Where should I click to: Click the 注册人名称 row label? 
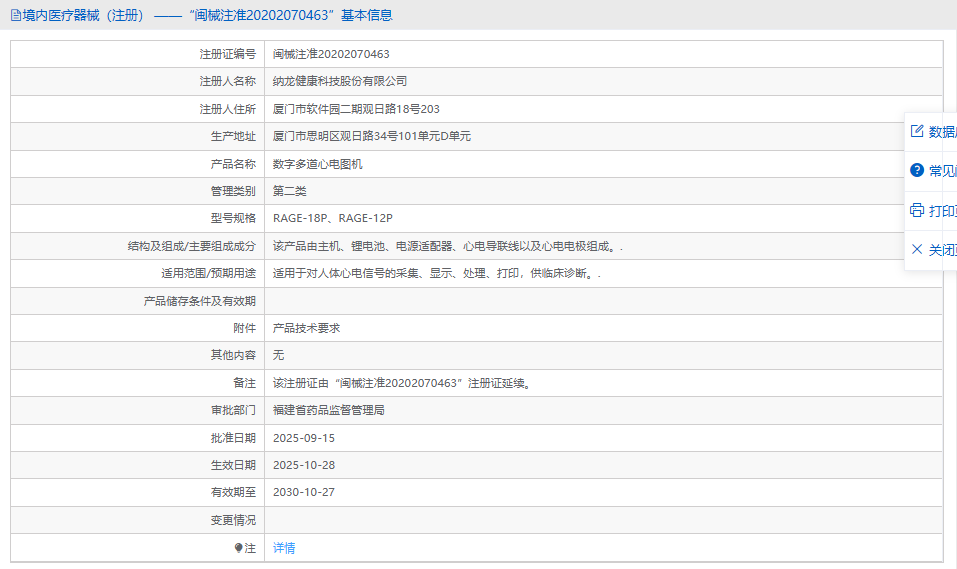[228, 81]
